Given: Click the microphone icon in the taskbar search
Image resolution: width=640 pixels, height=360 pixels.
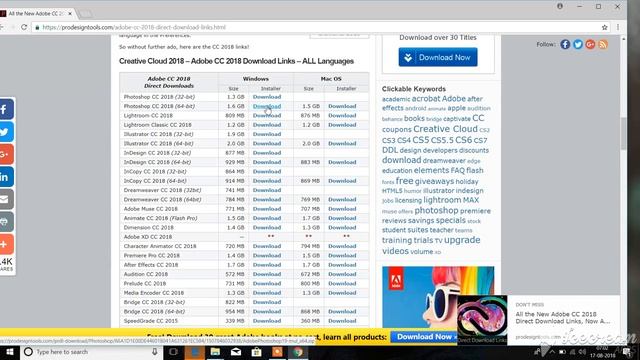Looking at the screenshot, I should [155, 352].
